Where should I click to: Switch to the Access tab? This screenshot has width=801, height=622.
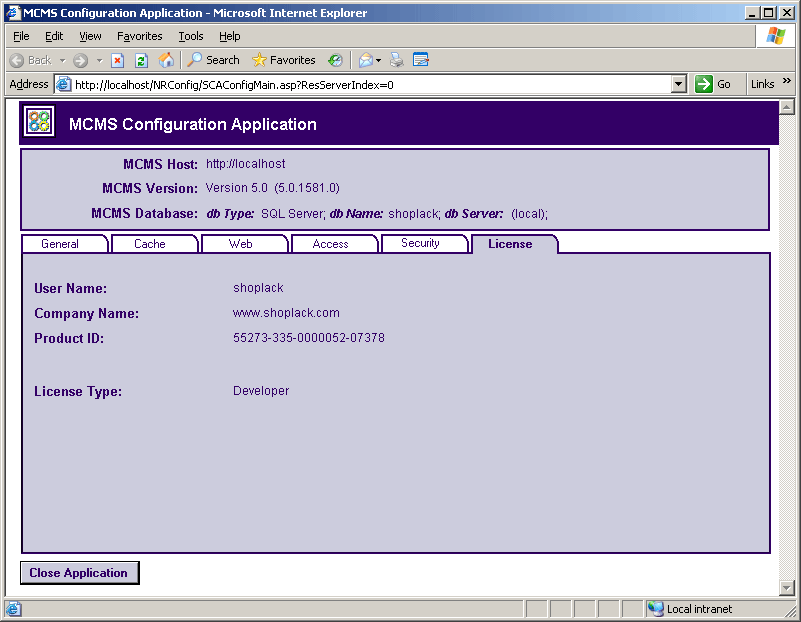click(x=335, y=244)
